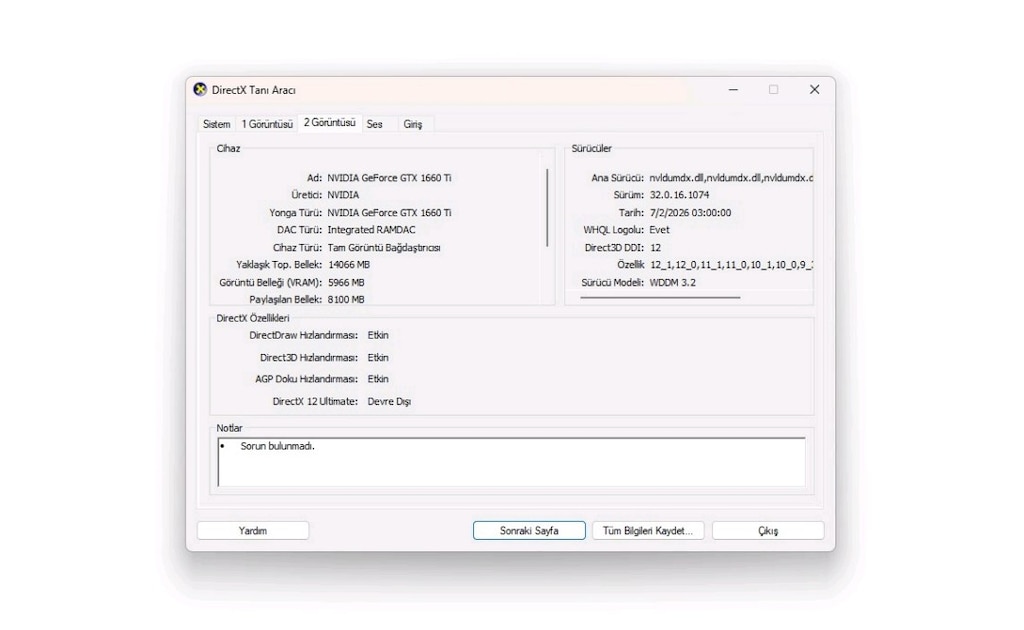The height and width of the screenshot is (630, 1024).
Task: Click the Cihaz panel vertical scrollbar
Action: click(x=547, y=208)
